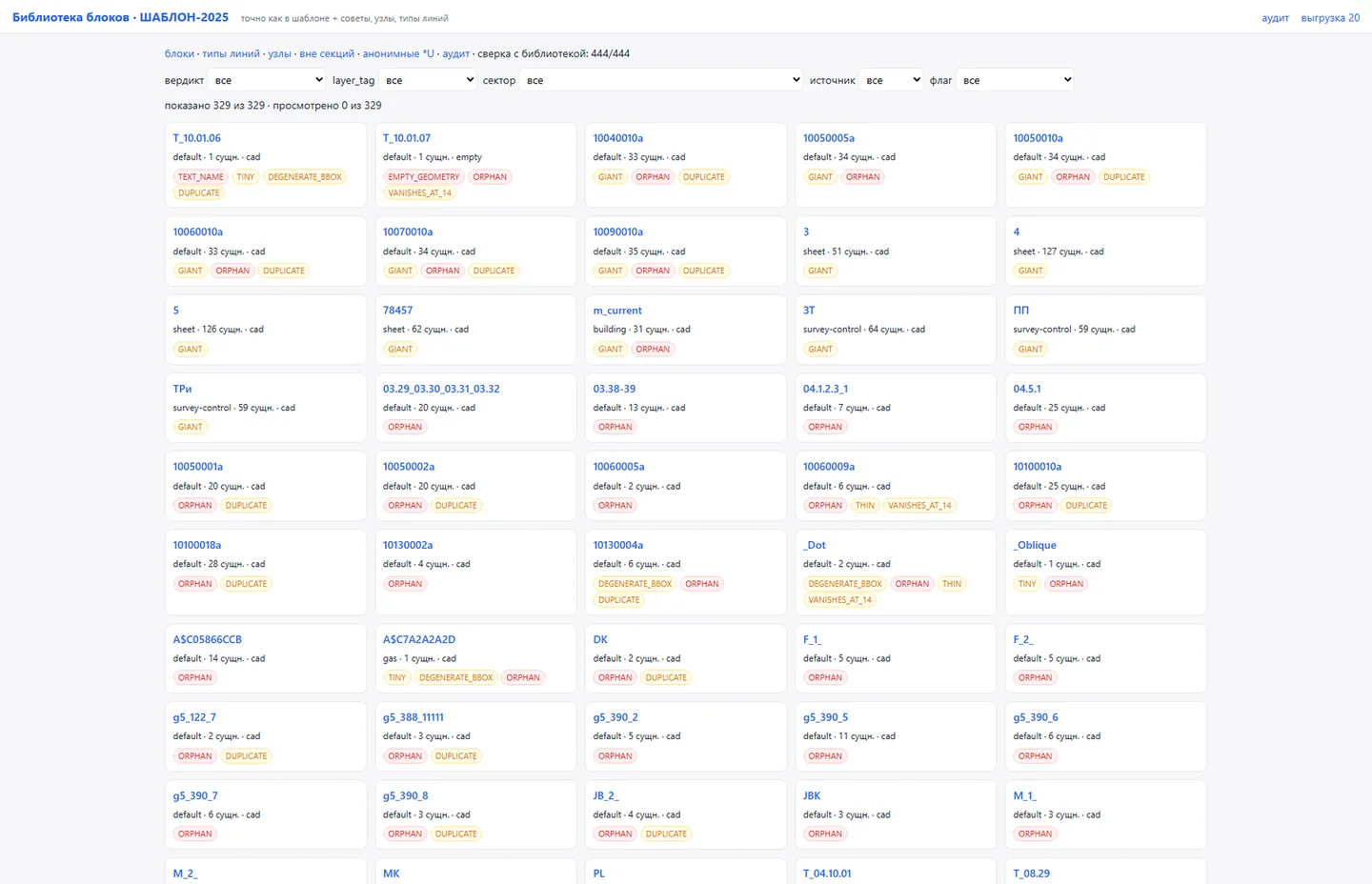Open the источник filter dropdown
This screenshot has width=1372, height=884.
[x=891, y=80]
